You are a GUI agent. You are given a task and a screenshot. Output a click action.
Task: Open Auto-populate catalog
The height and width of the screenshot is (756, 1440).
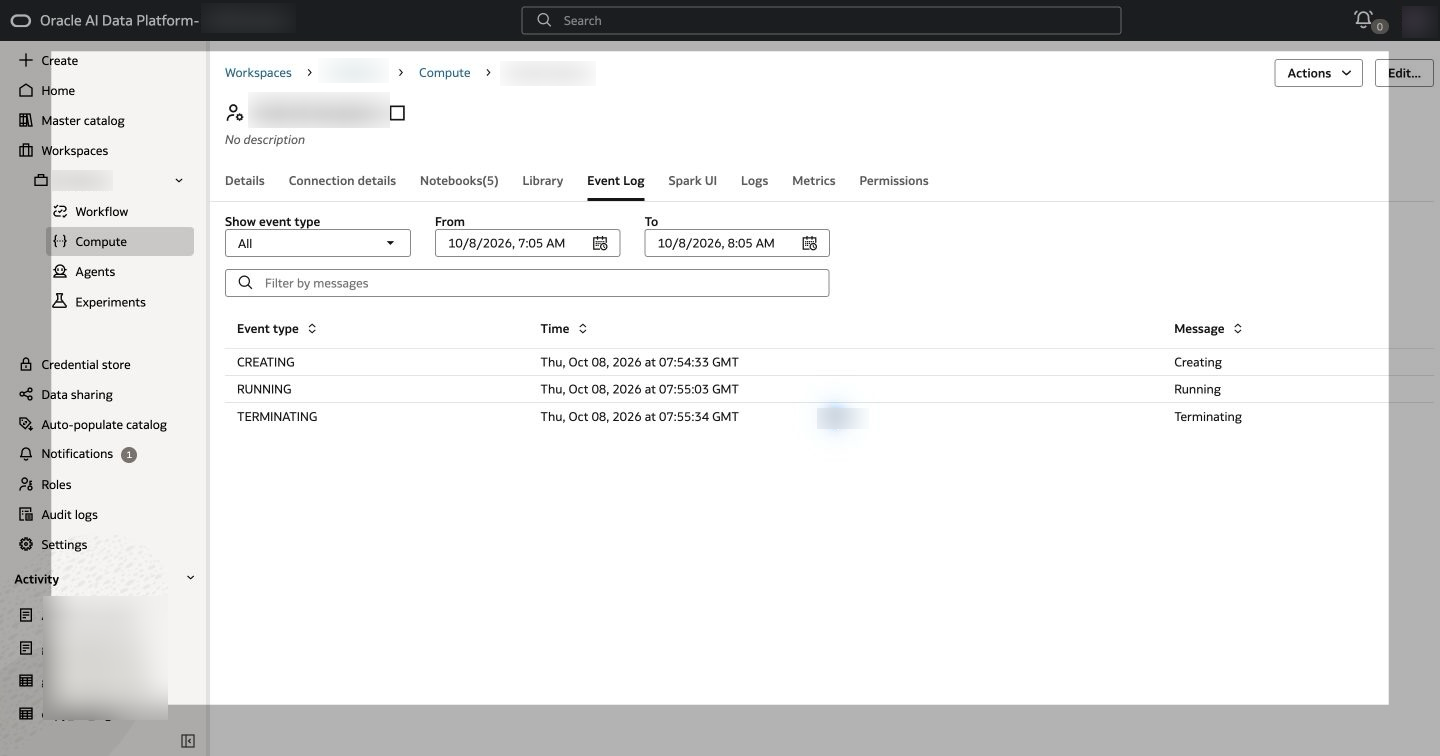click(x=104, y=424)
